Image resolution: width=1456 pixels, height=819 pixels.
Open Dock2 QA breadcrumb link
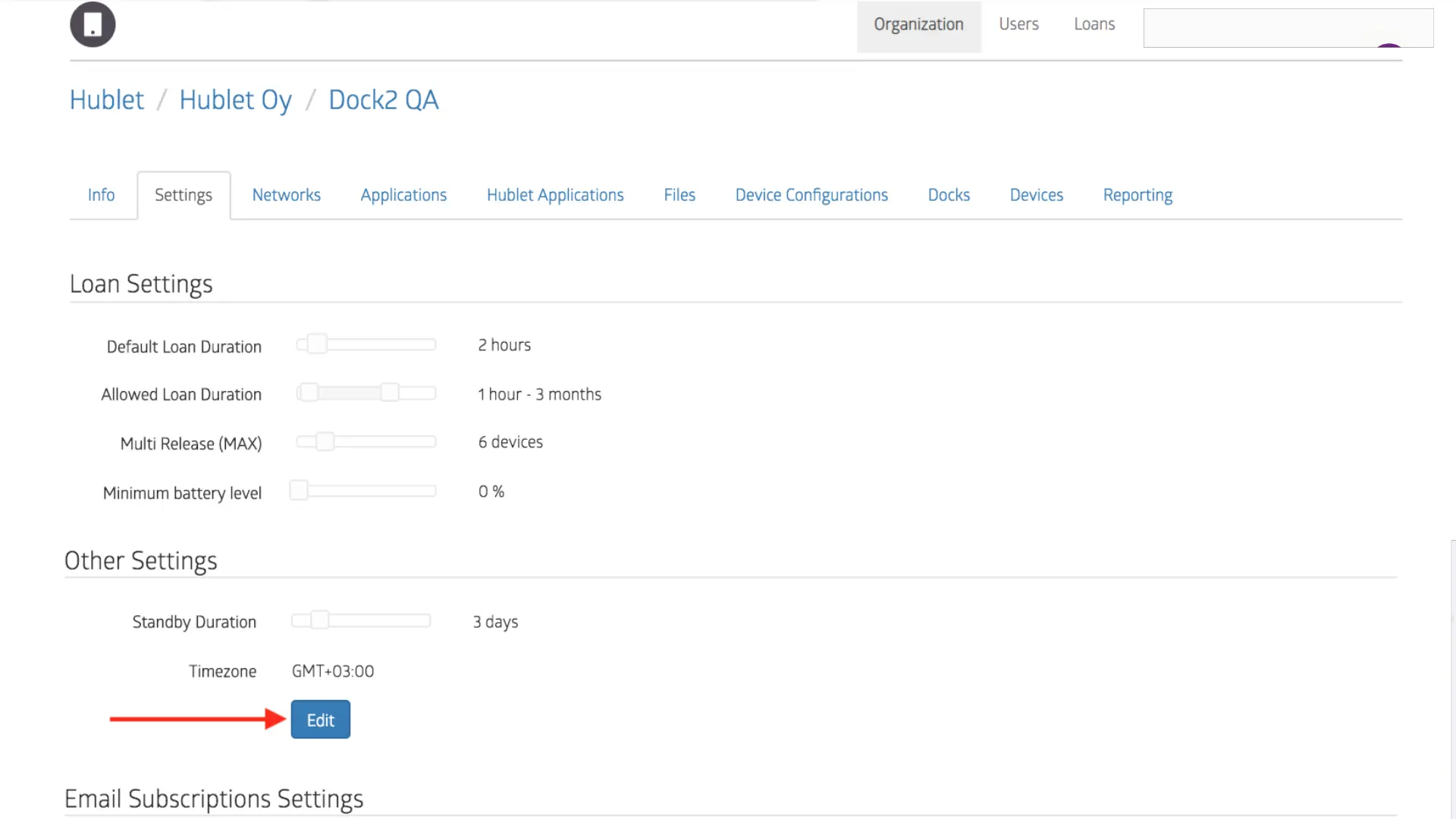click(383, 100)
